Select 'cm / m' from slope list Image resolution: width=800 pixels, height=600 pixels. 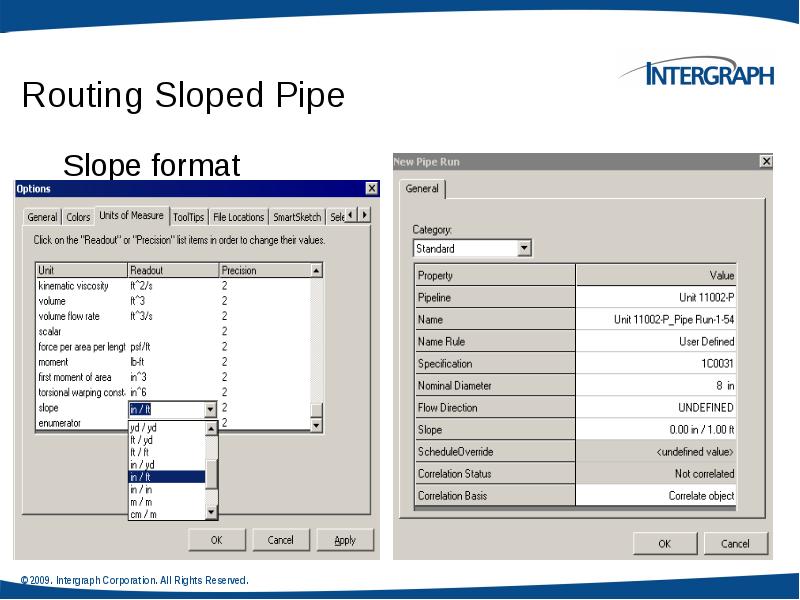[x=143, y=514]
